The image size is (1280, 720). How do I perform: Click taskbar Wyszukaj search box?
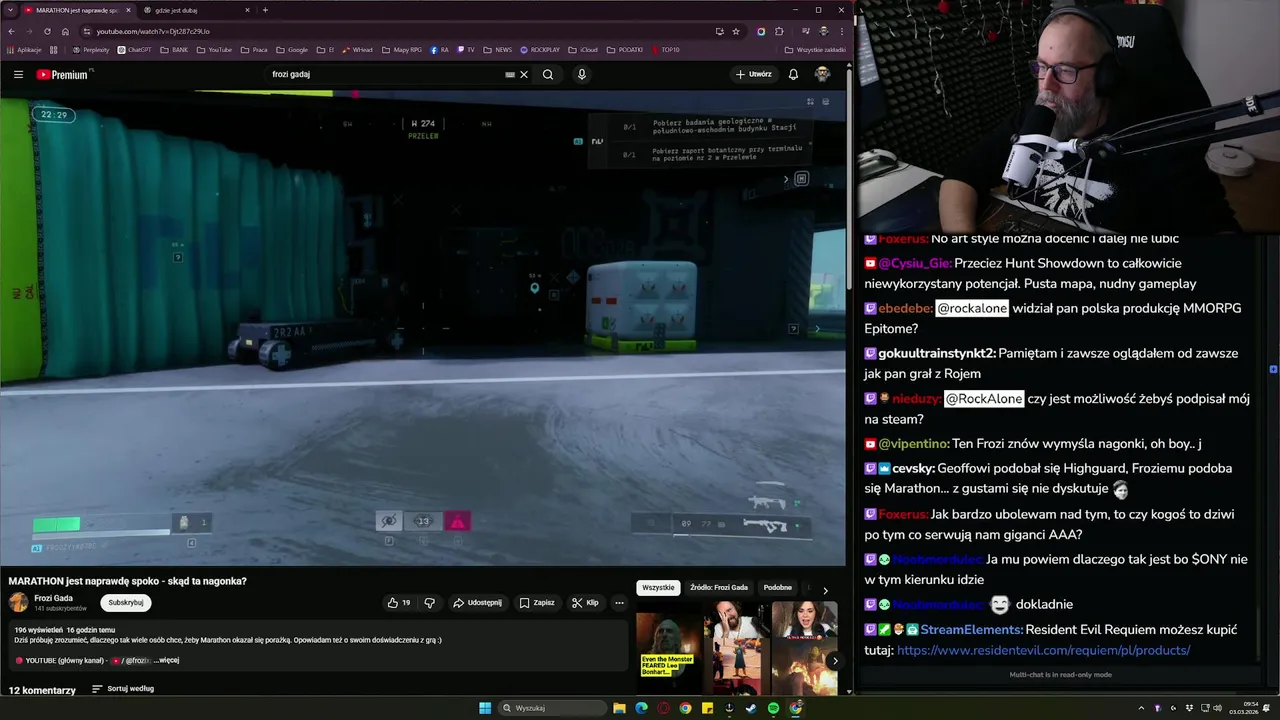[x=552, y=708]
